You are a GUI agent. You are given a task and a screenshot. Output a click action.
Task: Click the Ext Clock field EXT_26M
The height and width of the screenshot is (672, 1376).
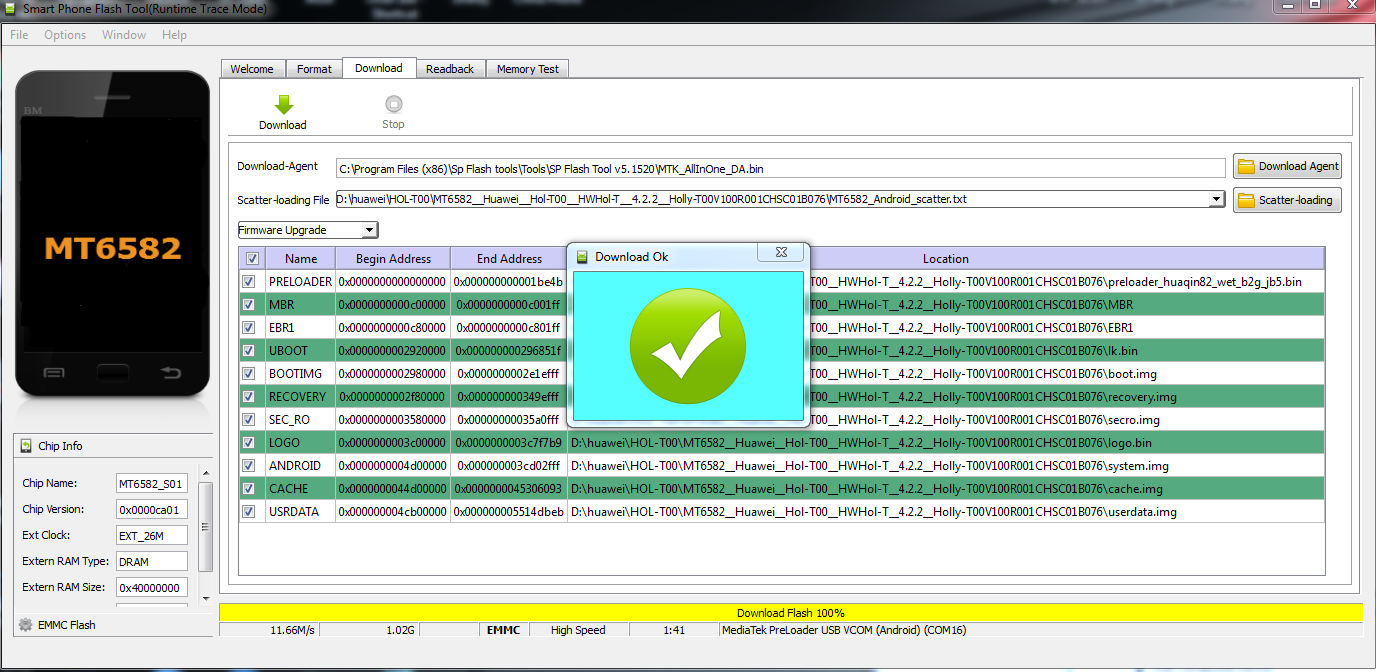point(152,536)
